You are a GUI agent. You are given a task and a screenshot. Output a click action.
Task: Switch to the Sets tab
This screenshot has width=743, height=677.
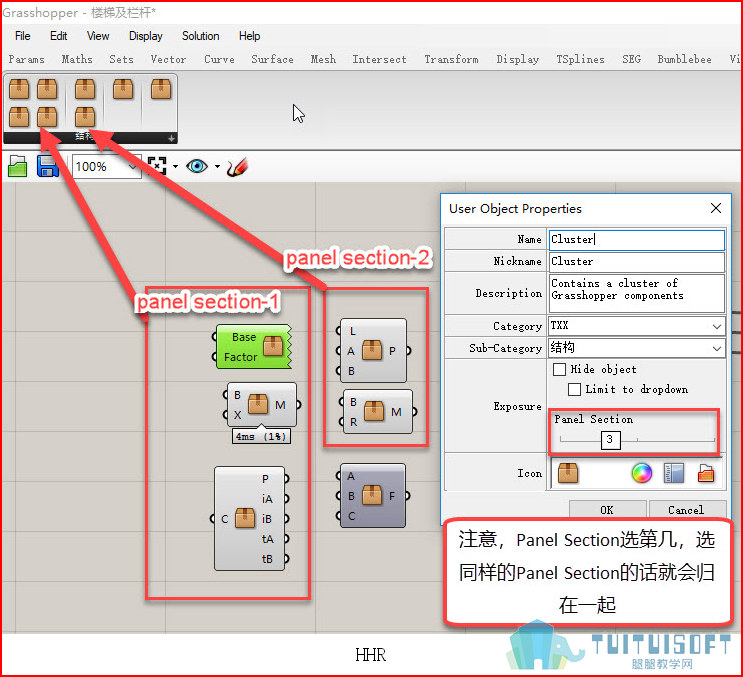(121, 59)
